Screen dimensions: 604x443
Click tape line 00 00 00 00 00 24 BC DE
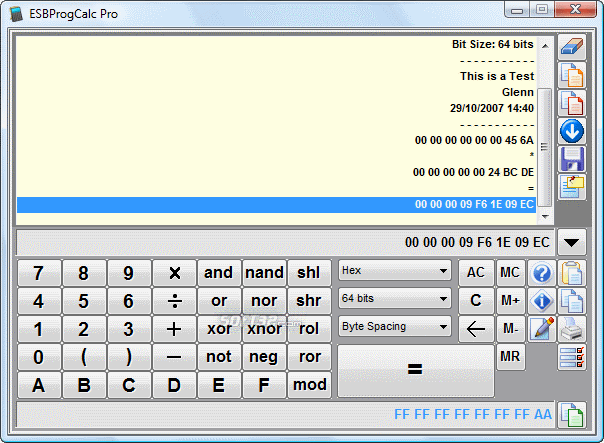pos(473,172)
